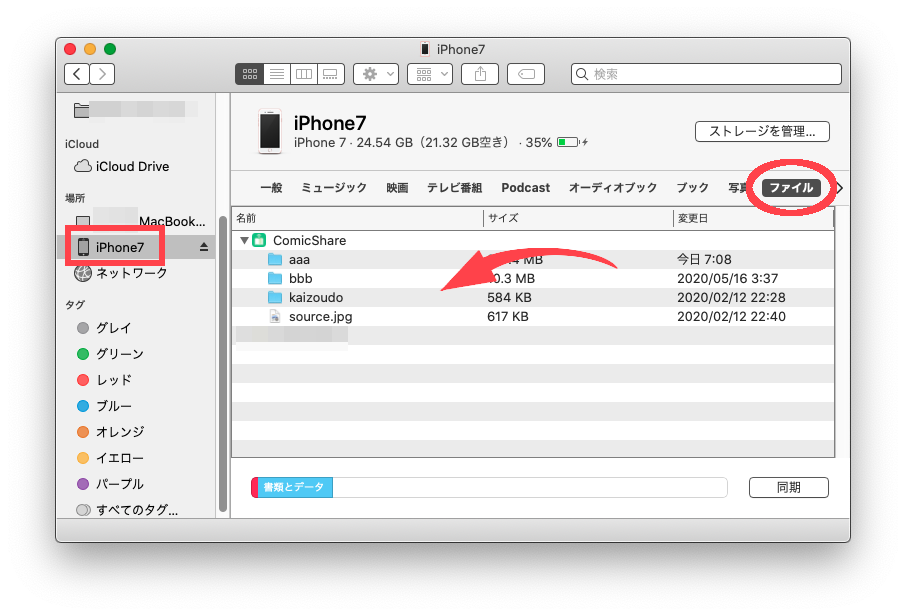Click the 2020/02/12 22:40 date
Viewport: 906px width, 616px height.
(732, 317)
